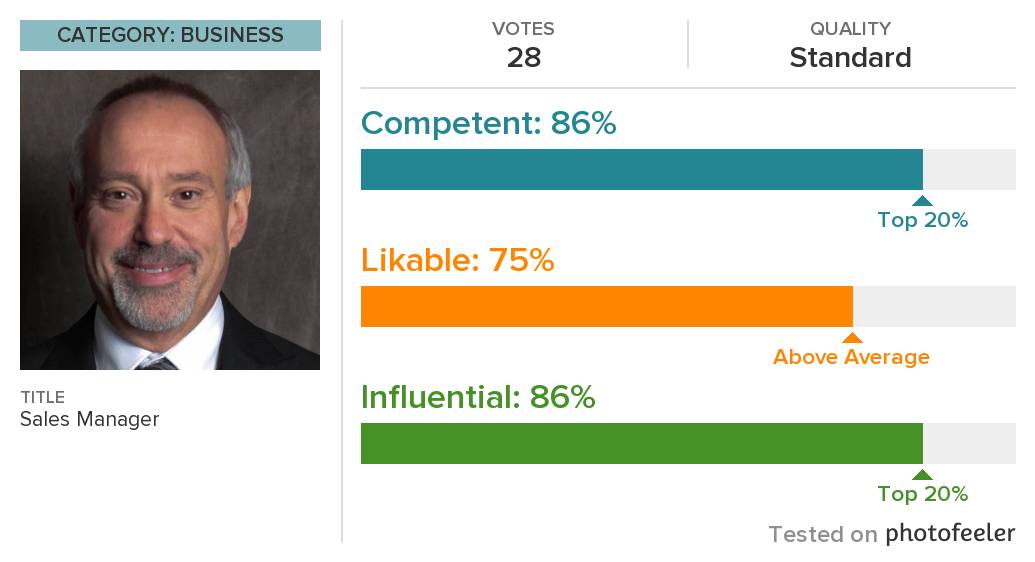
Task: Click the Category: Business banner
Action: tap(170, 36)
